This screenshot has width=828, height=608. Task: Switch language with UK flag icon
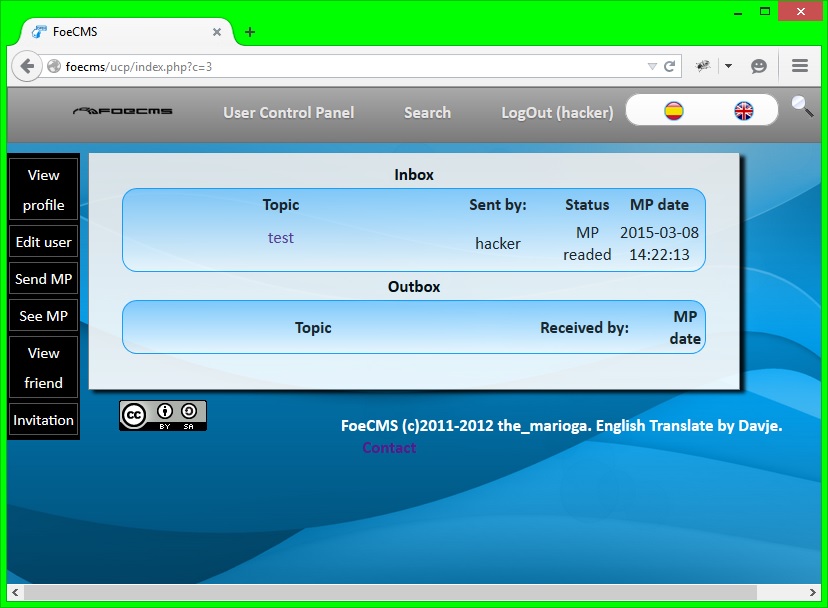[x=744, y=111]
